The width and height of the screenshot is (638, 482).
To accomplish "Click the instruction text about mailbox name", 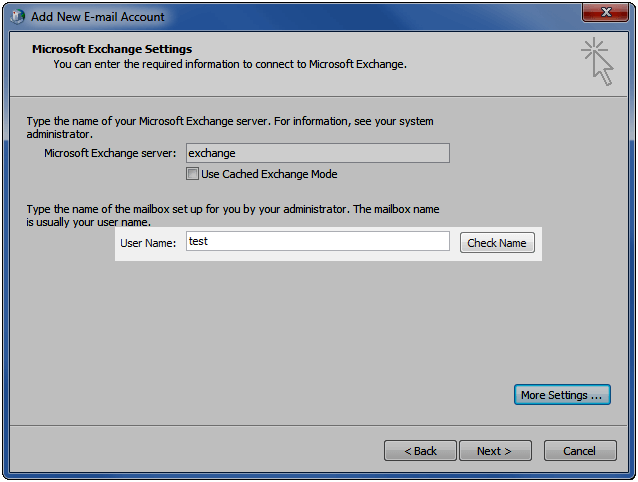I will pos(233,215).
